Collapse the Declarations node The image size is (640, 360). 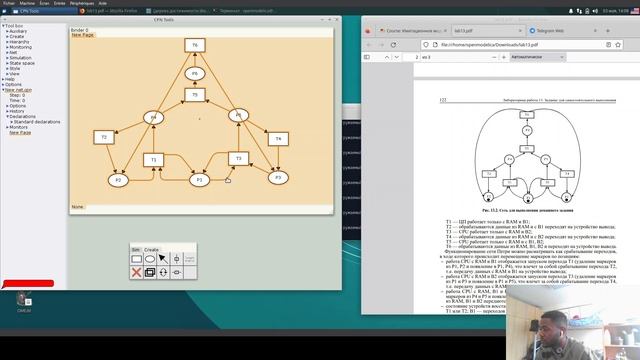[x=7, y=116]
